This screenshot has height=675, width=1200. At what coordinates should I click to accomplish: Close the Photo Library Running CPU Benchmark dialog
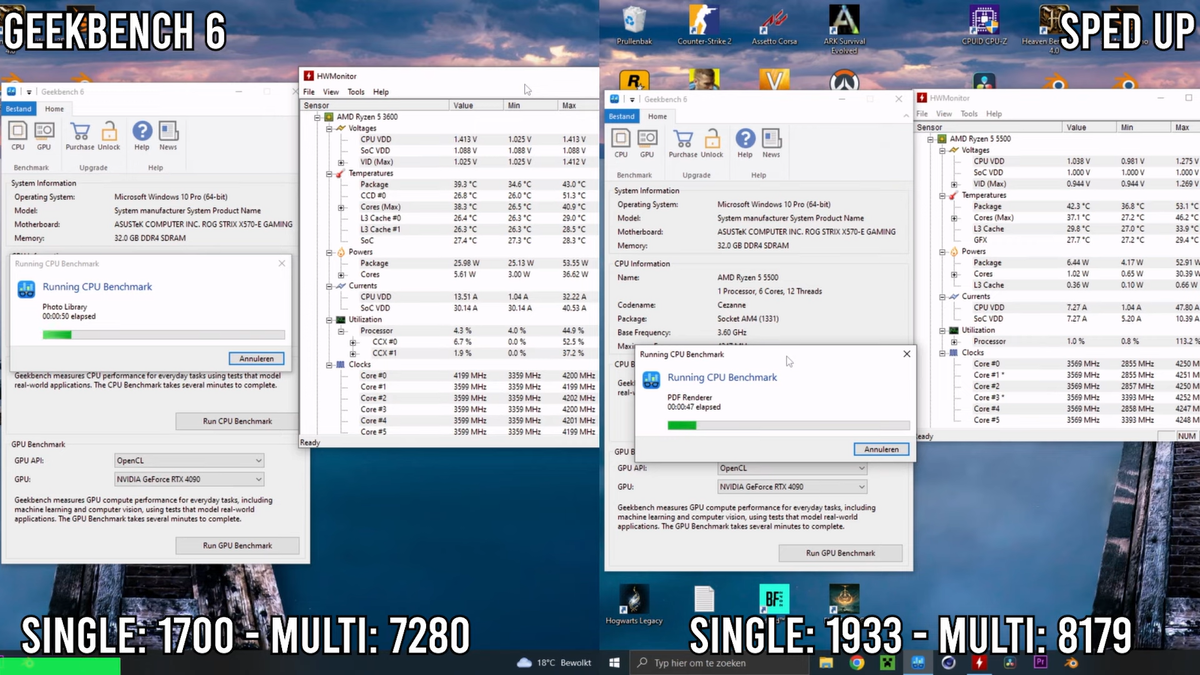[x=281, y=264]
